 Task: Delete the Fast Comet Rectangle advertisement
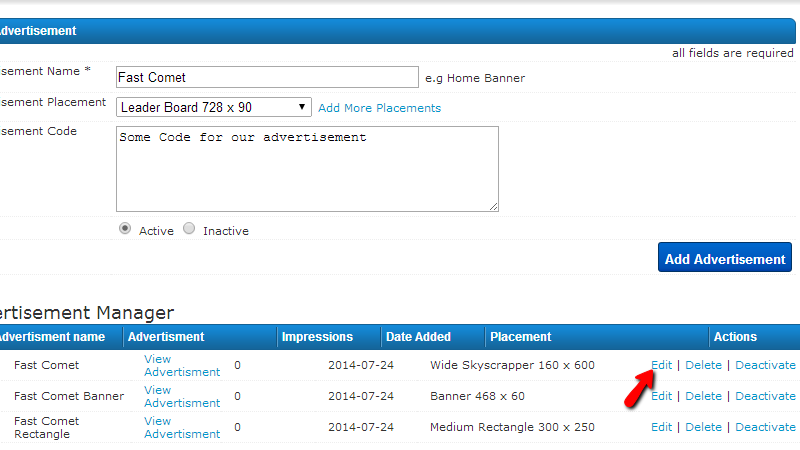(x=704, y=427)
